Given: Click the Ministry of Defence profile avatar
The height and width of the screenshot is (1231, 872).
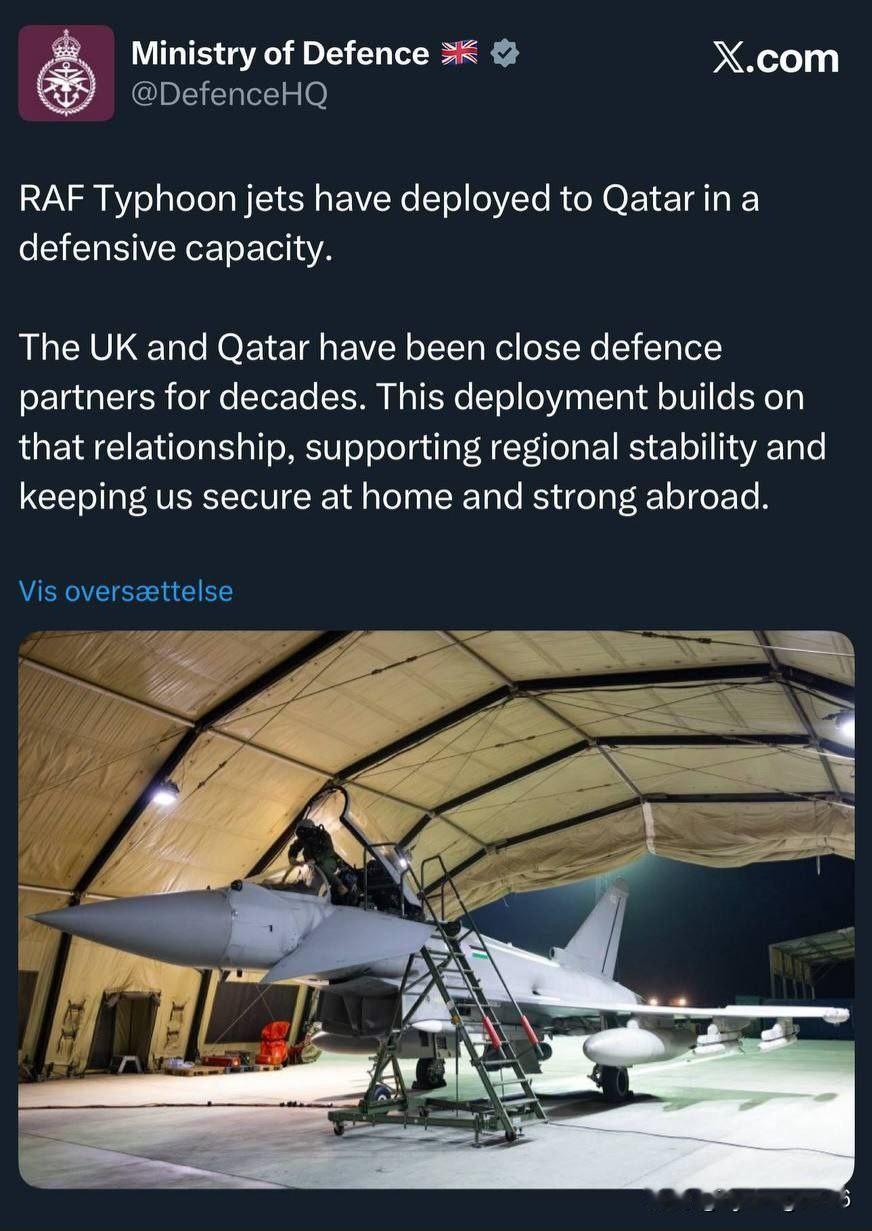Looking at the screenshot, I should point(68,73).
